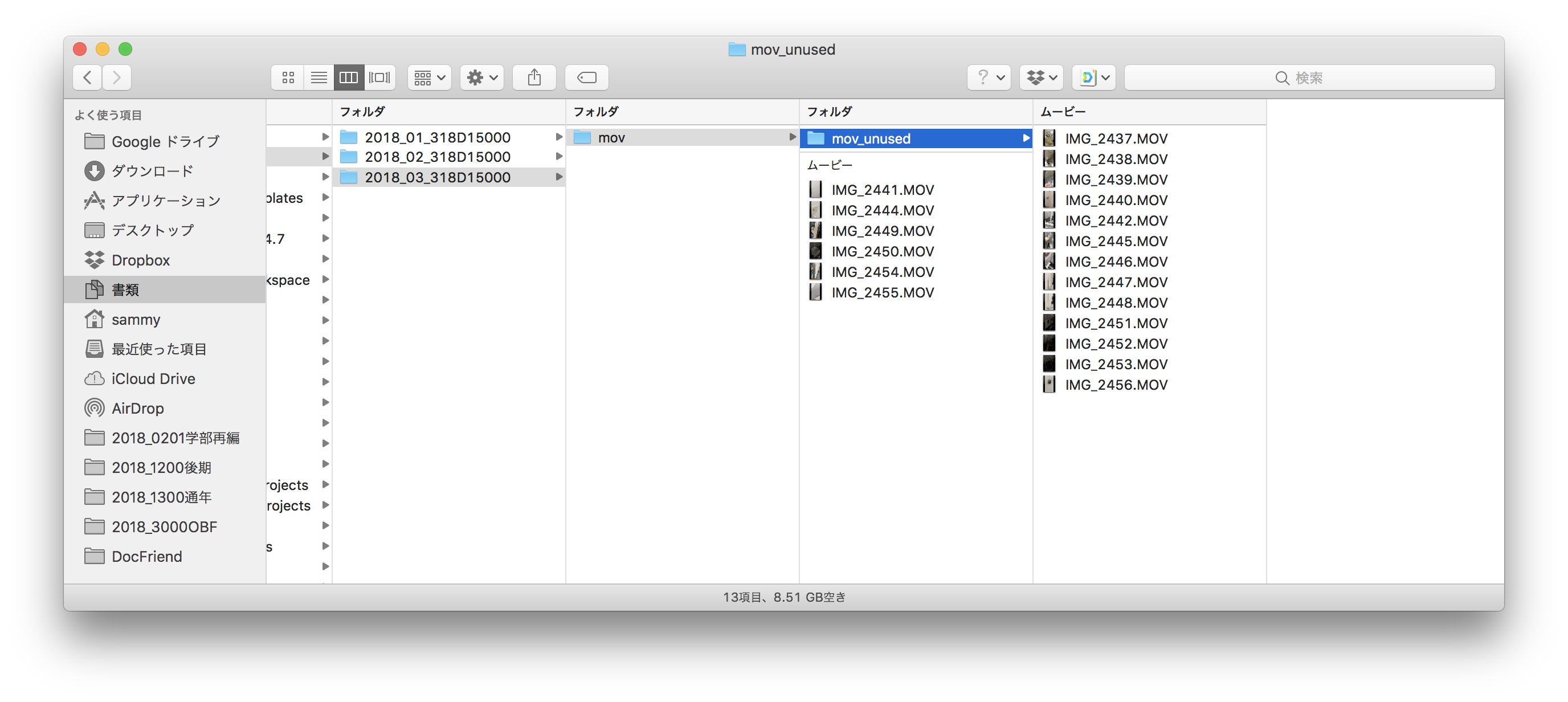The image size is (1568, 702).
Task: Click thumbnail icon of IMG_2439.MOV
Action: click(x=1049, y=179)
